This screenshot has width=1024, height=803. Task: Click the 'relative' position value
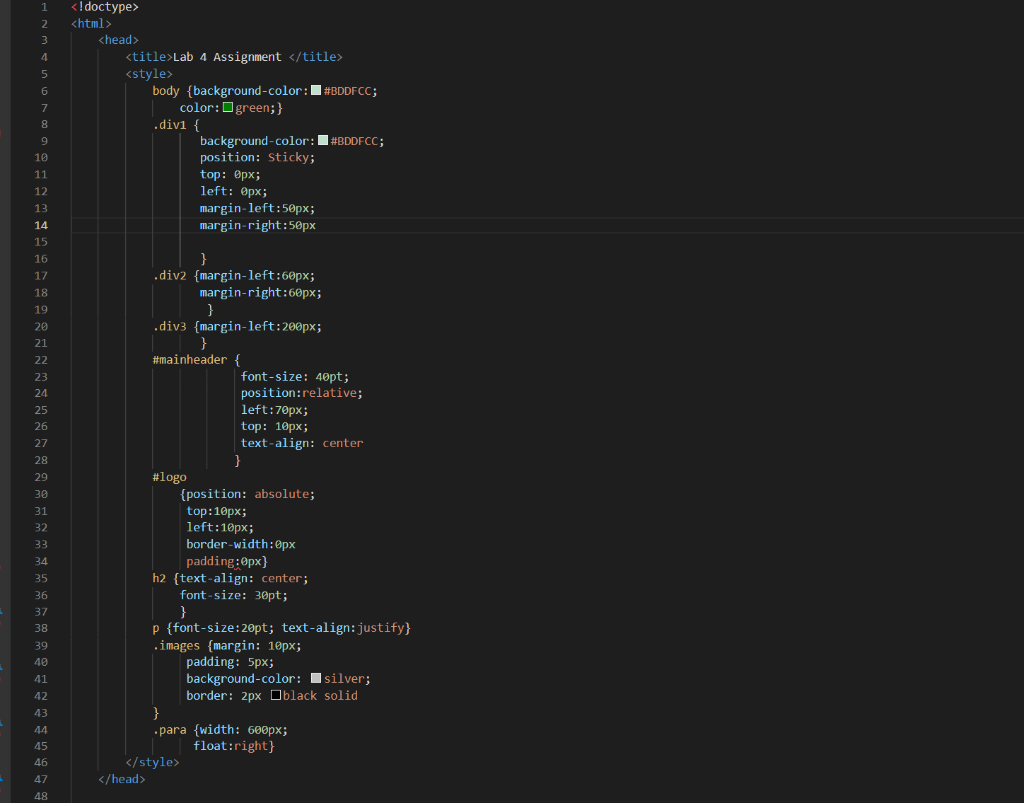(x=329, y=393)
